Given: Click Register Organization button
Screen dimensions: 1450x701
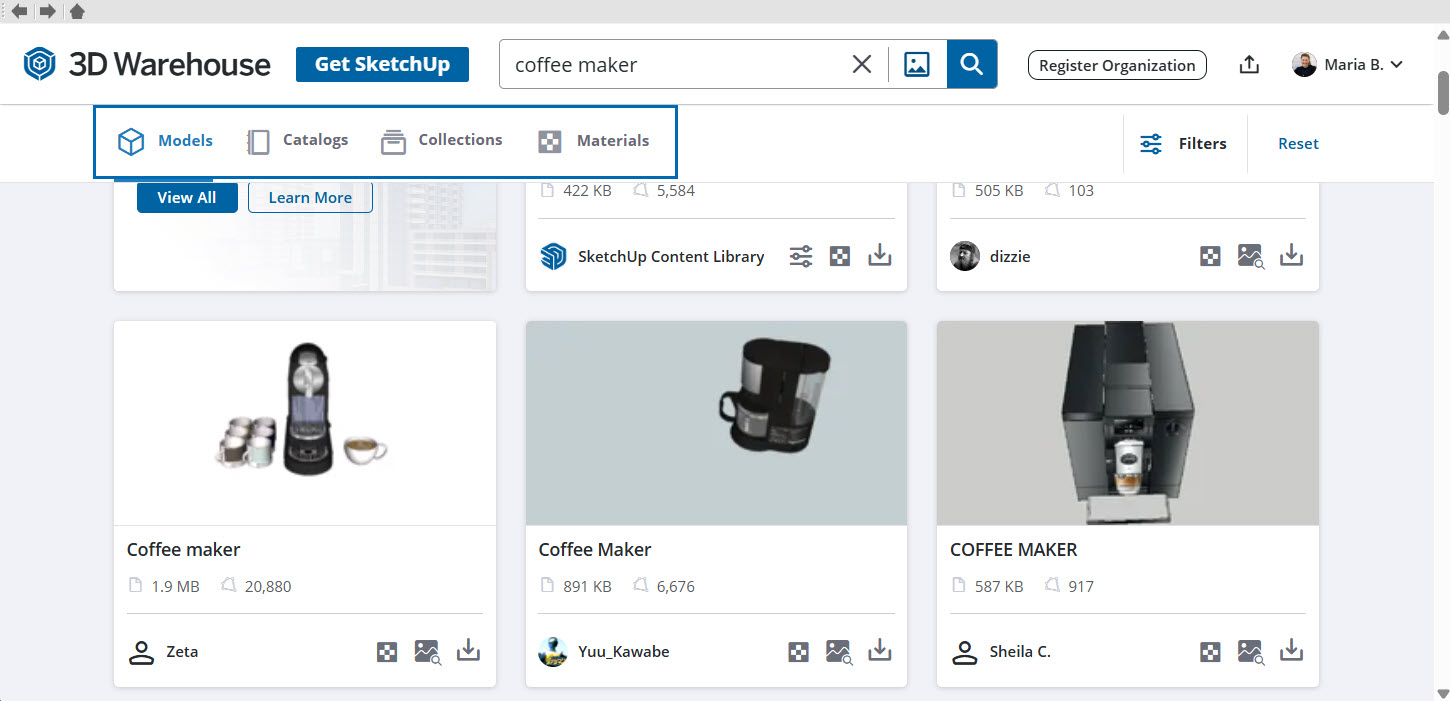Looking at the screenshot, I should point(1117,65).
